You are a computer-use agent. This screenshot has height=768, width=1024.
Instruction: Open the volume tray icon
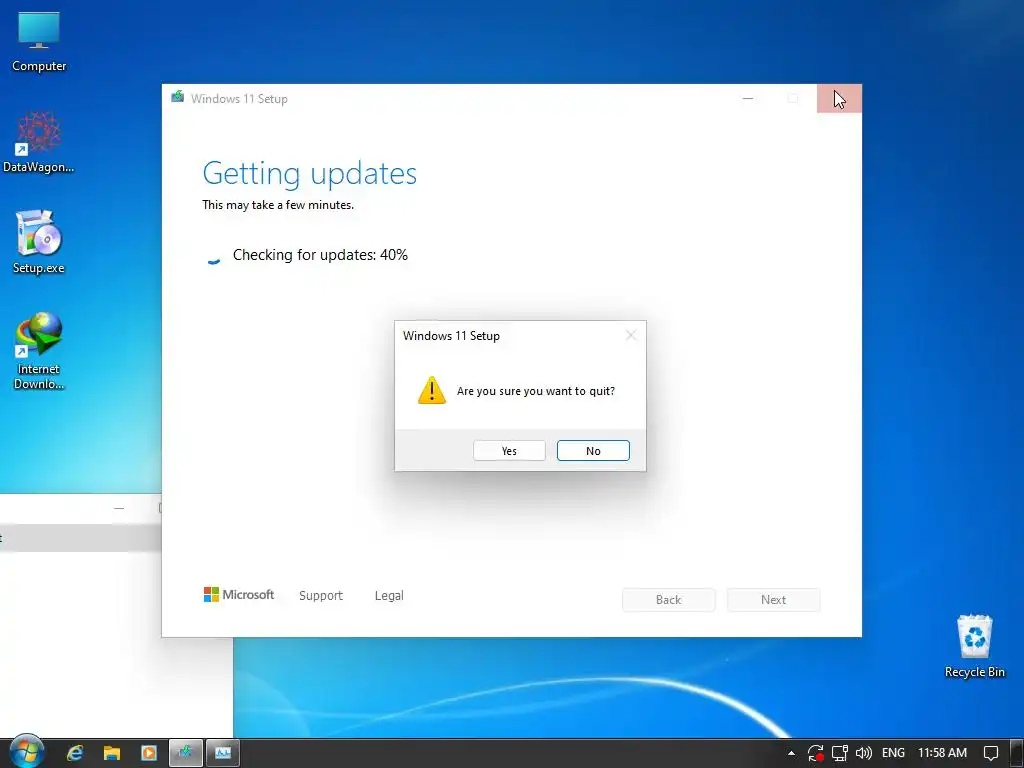coord(863,753)
